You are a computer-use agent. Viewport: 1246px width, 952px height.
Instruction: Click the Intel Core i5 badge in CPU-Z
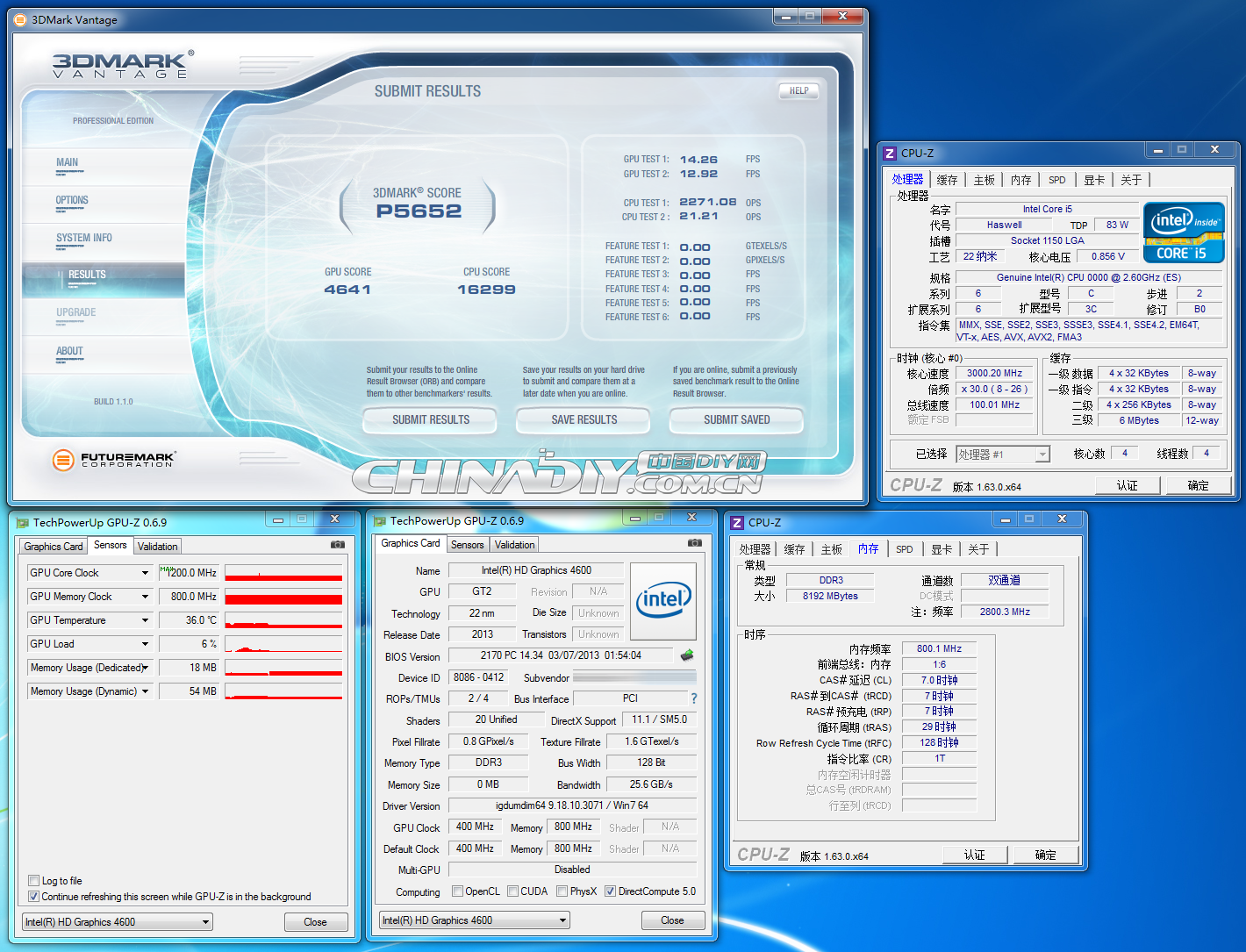pyautogui.click(x=1184, y=233)
